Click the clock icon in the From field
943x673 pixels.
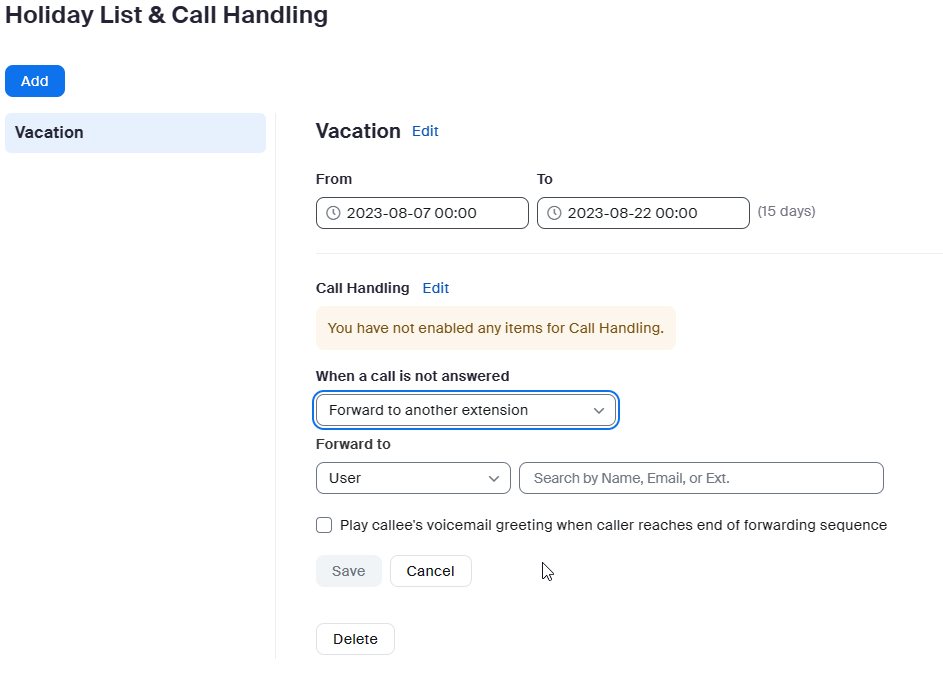pyautogui.click(x=333, y=213)
